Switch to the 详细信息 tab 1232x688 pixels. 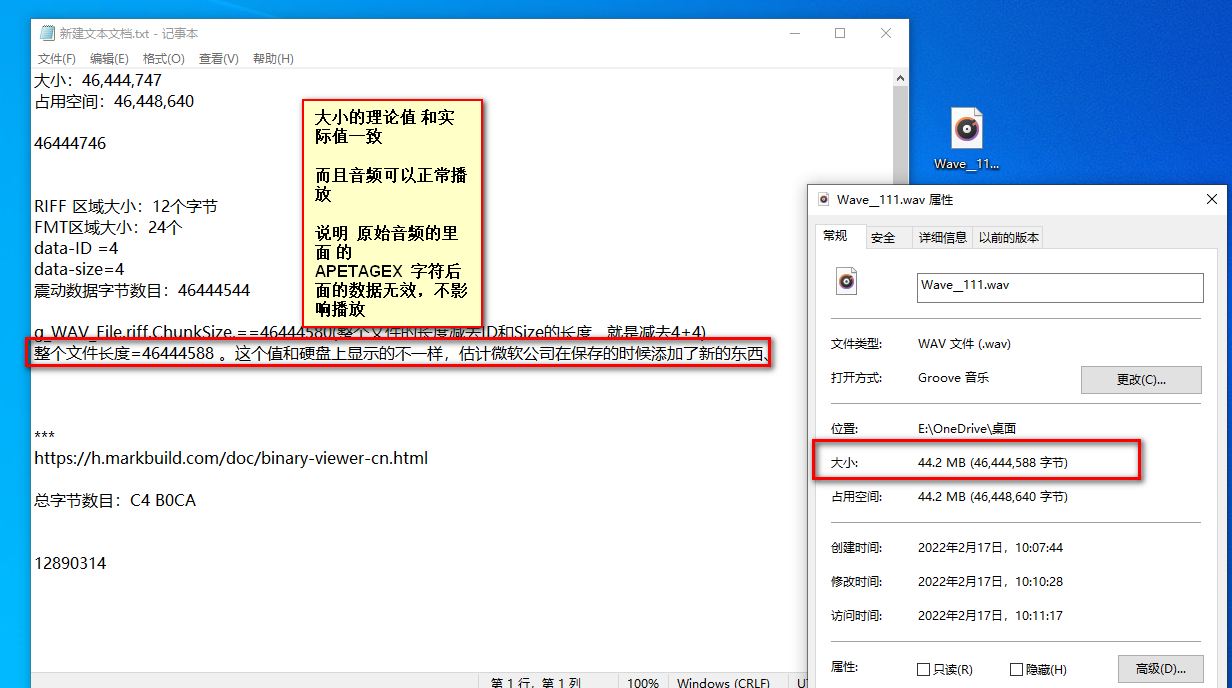point(945,237)
